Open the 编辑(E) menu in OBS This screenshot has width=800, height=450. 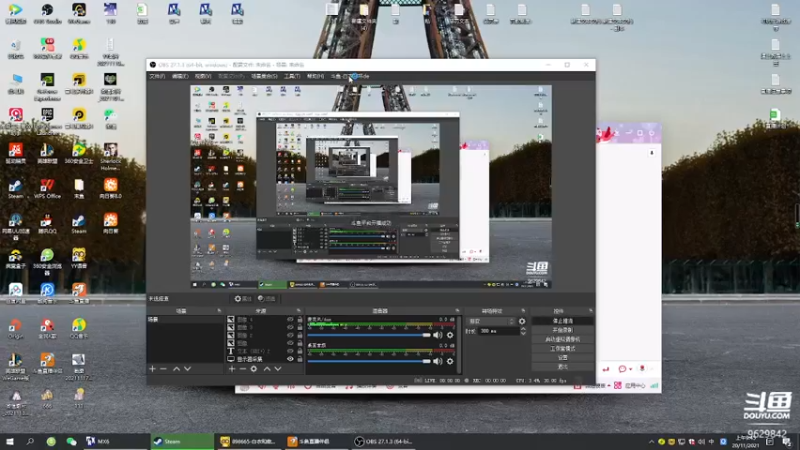pyautogui.click(x=180, y=77)
